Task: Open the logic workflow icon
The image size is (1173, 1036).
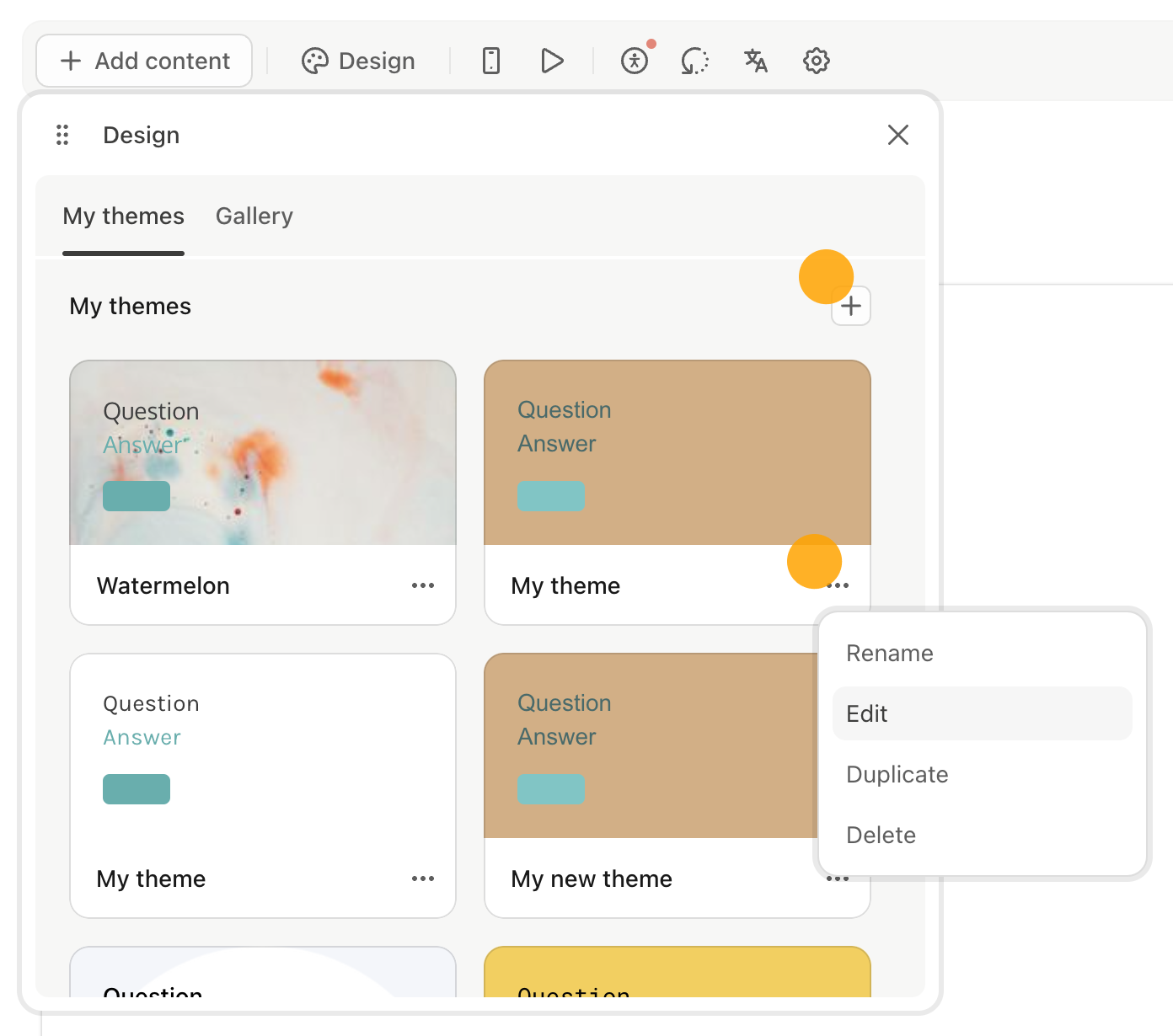Action: (695, 61)
